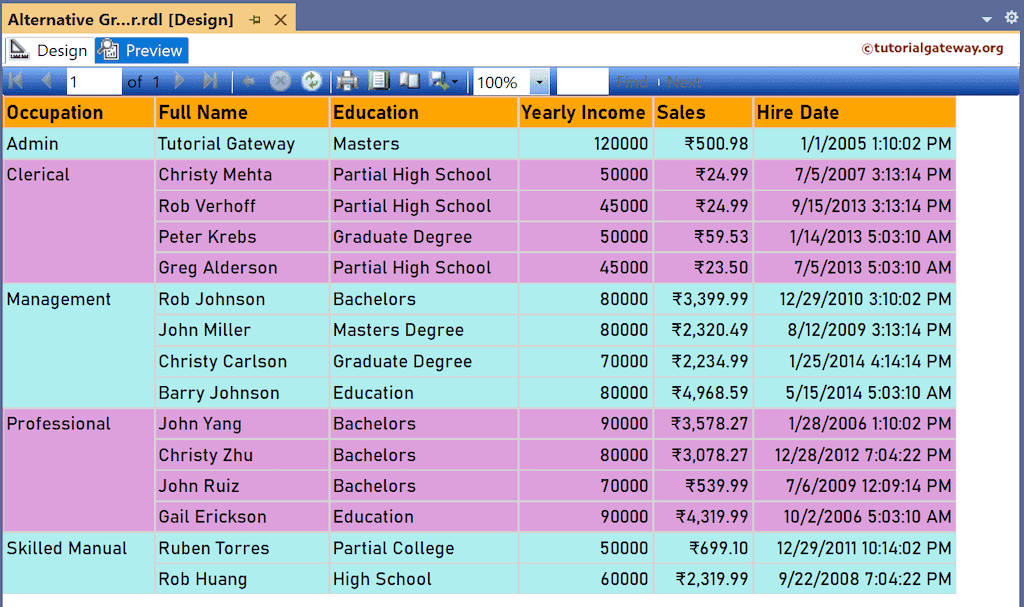Image resolution: width=1024 pixels, height=607 pixels.
Task: Click the current page number field
Action: 93,82
